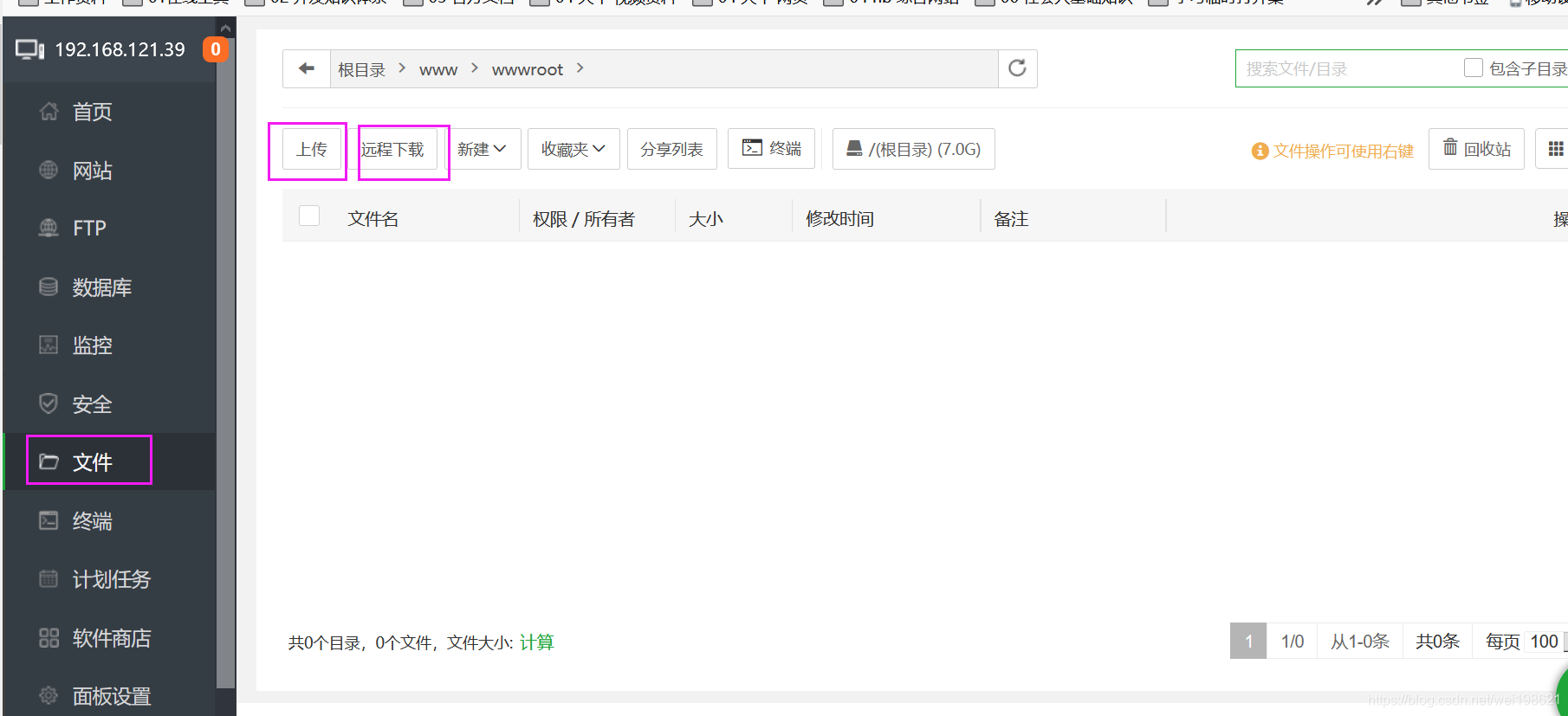1568x716 pixels.
Task: Click the orange info icon beside 文件操作可使用右键
Action: (1260, 151)
